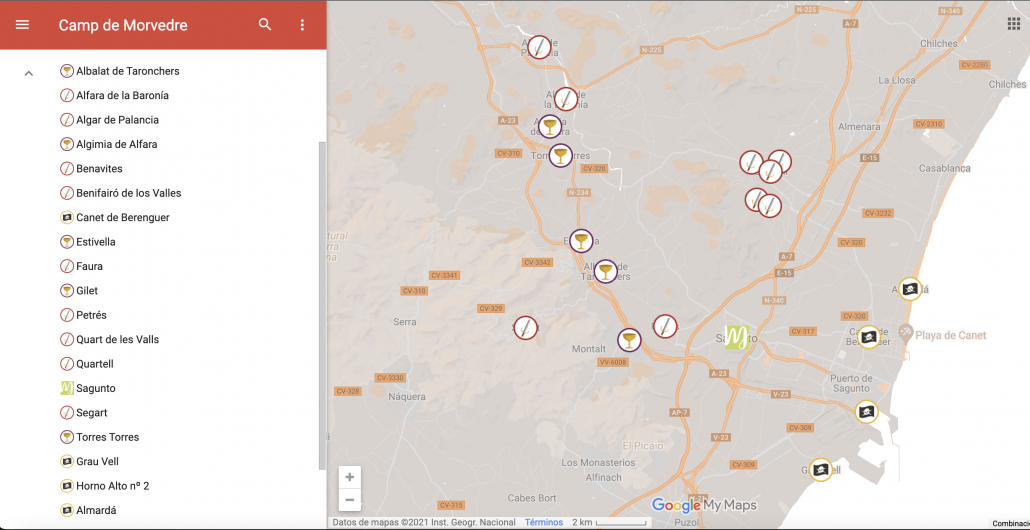Zoom out the map with minus button
Viewport: 1030px width, 530px height.
click(349, 500)
